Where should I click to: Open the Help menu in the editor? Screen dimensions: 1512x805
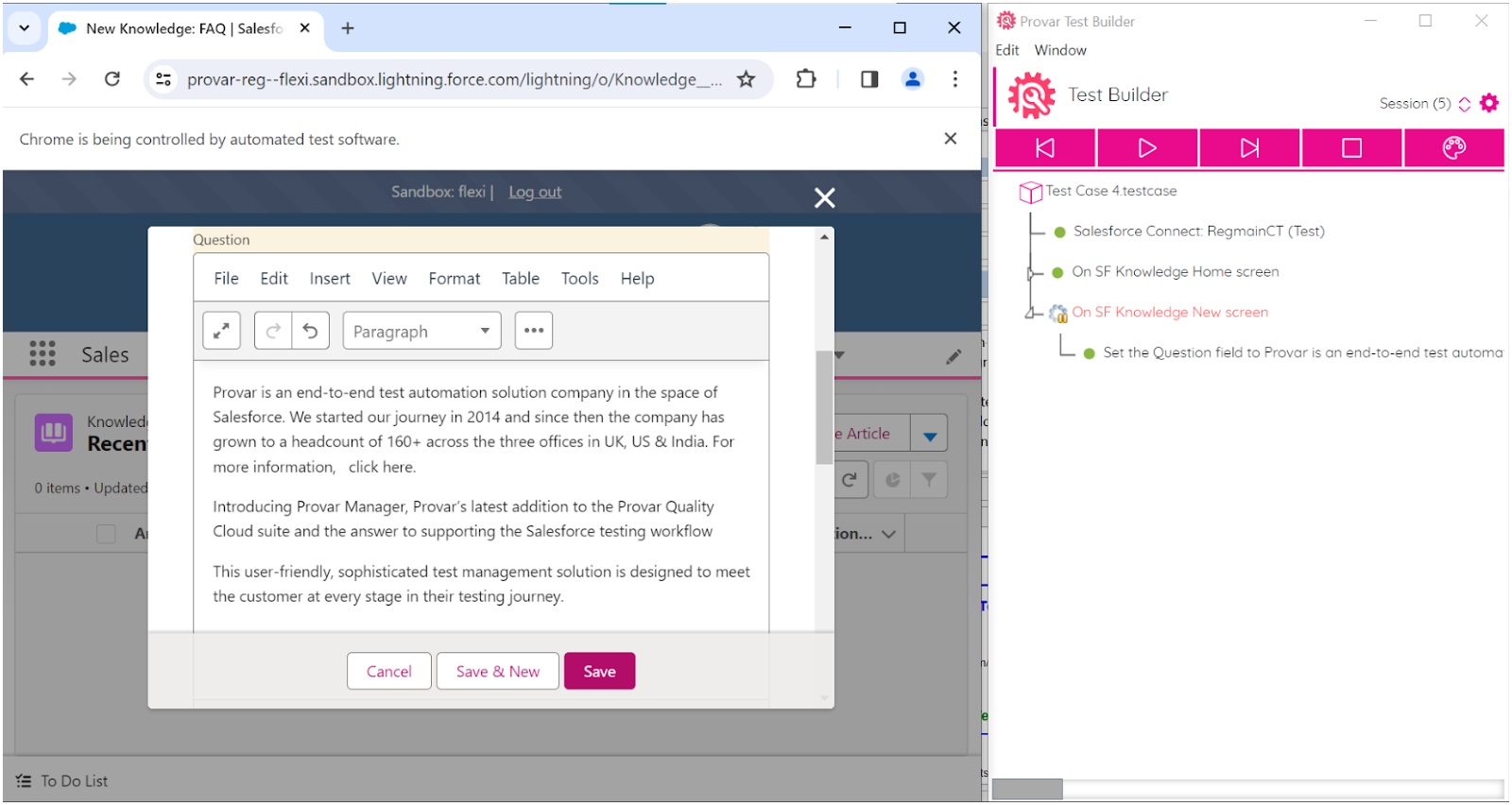637,279
